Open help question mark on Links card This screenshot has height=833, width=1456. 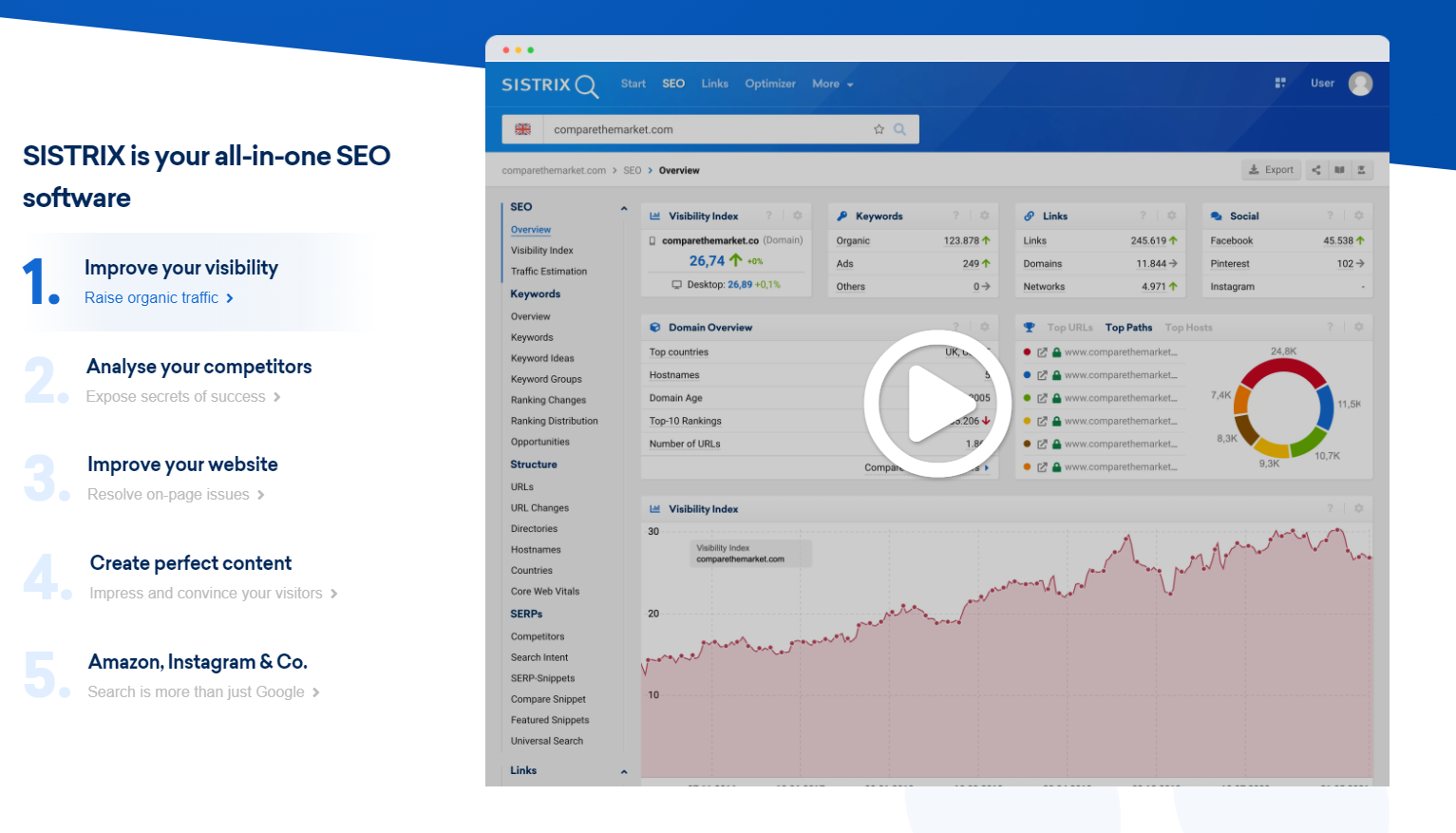click(x=1143, y=216)
